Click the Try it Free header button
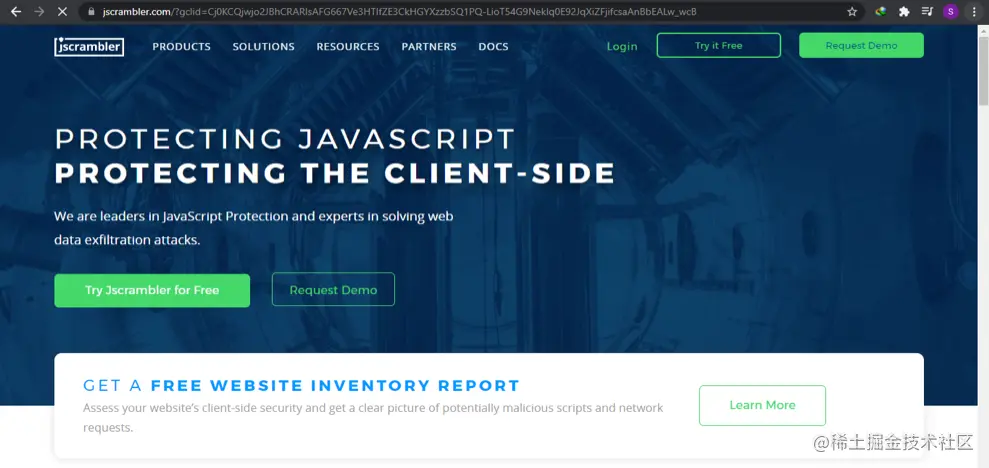The height and width of the screenshot is (468, 989). 718,45
